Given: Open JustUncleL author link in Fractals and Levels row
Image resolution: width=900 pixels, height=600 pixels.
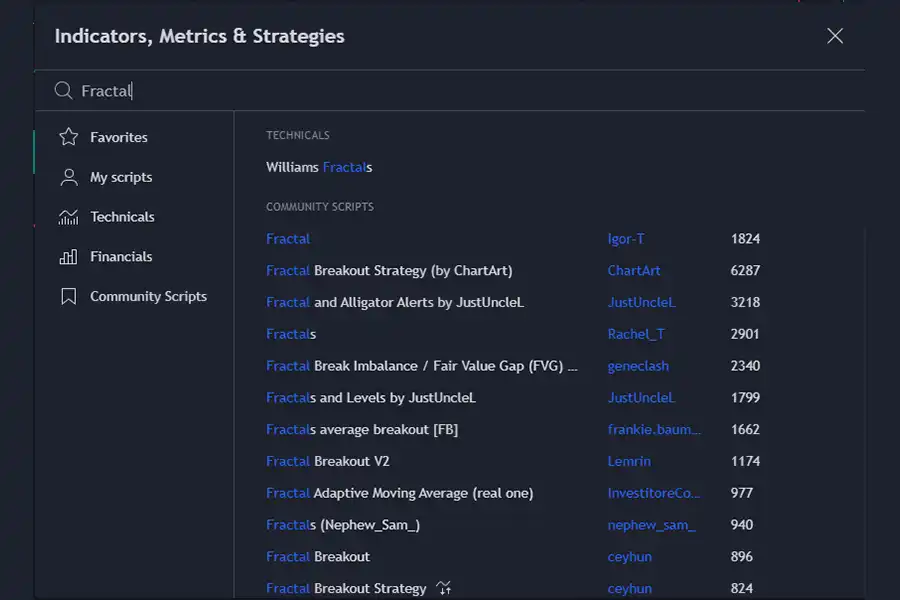Looking at the screenshot, I should pos(641,397).
